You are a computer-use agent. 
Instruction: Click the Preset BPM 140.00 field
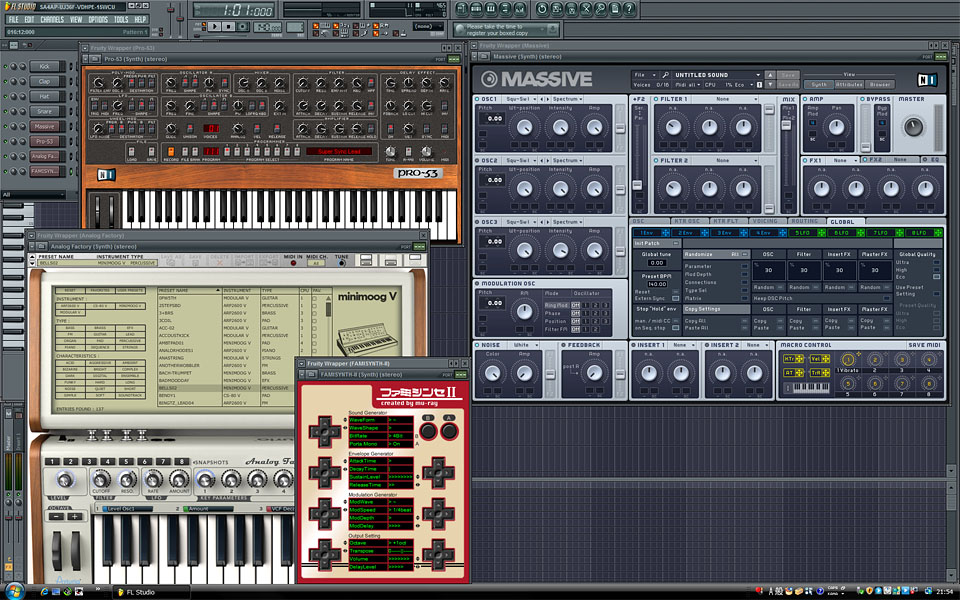[x=657, y=284]
